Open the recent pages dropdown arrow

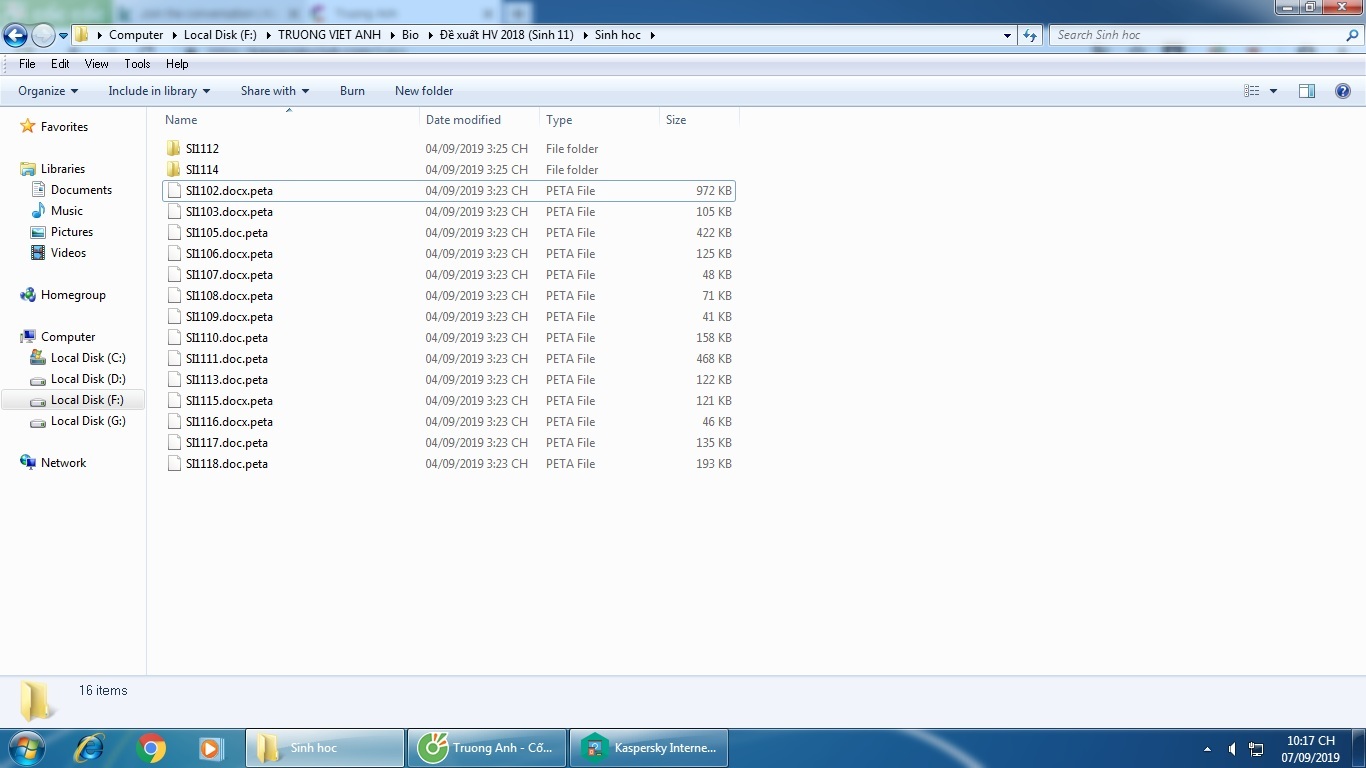coord(63,36)
